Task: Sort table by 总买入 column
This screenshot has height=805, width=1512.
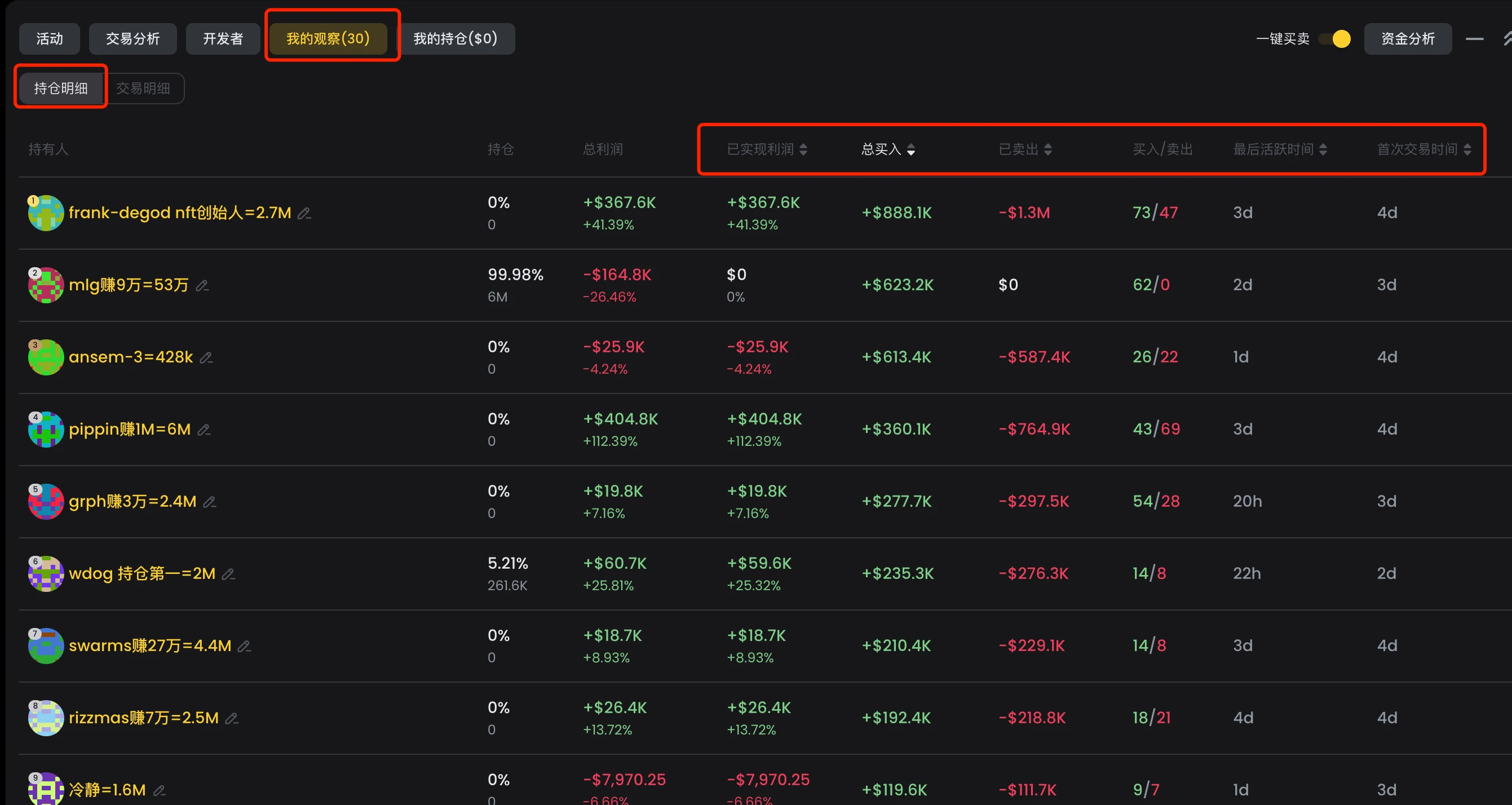Action: click(x=911, y=149)
